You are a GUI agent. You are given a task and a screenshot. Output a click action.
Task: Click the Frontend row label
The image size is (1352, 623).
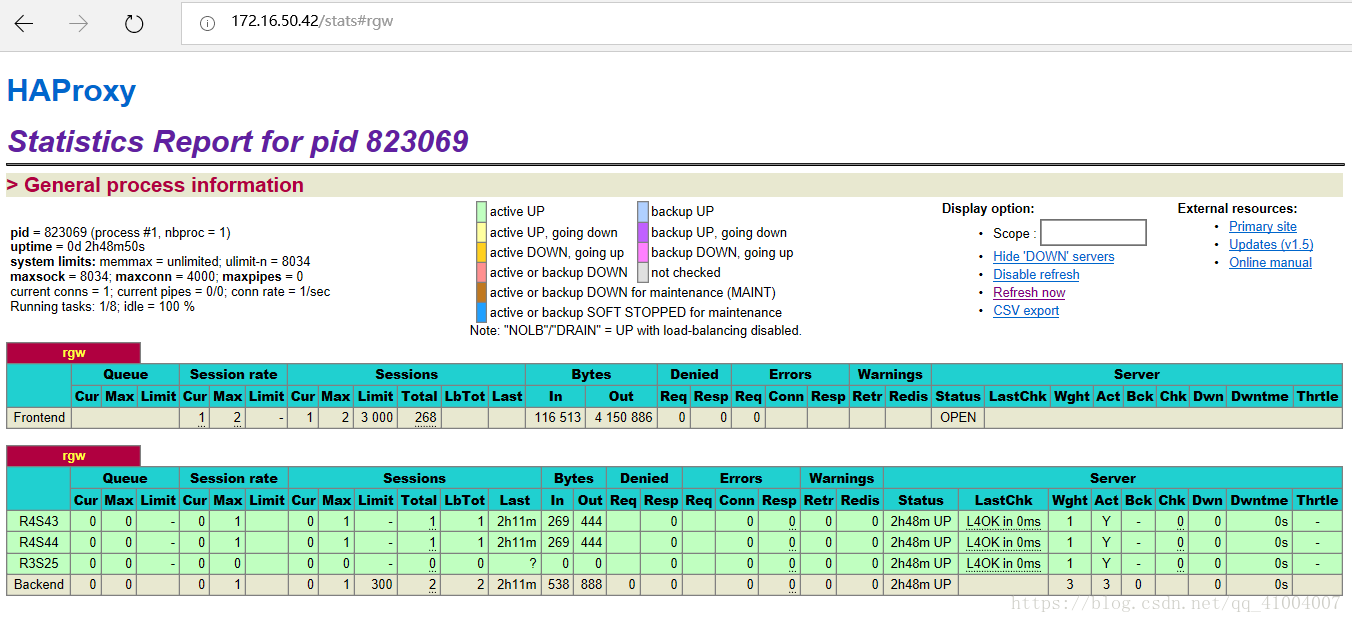(39, 417)
